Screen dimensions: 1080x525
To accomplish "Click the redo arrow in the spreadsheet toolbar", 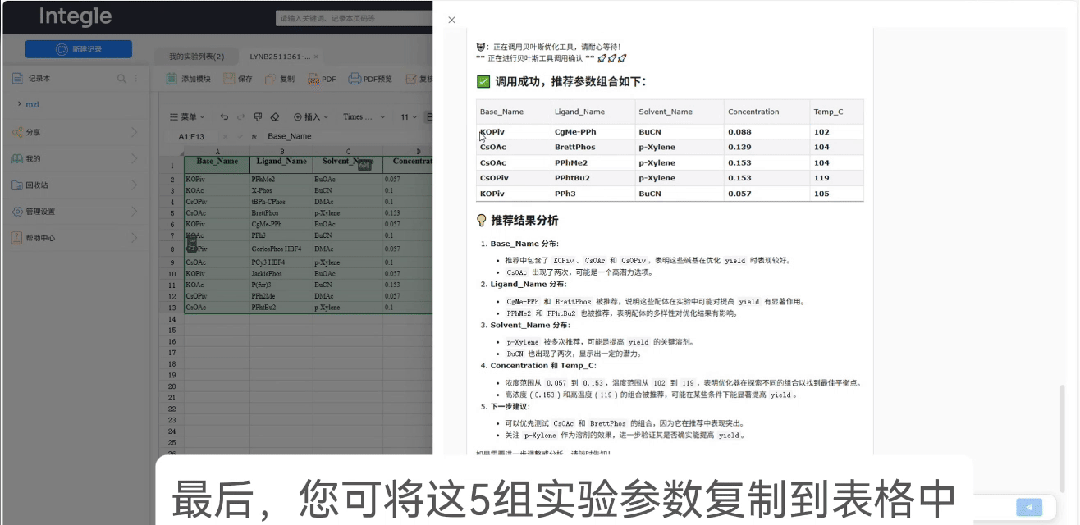I will pos(241,117).
